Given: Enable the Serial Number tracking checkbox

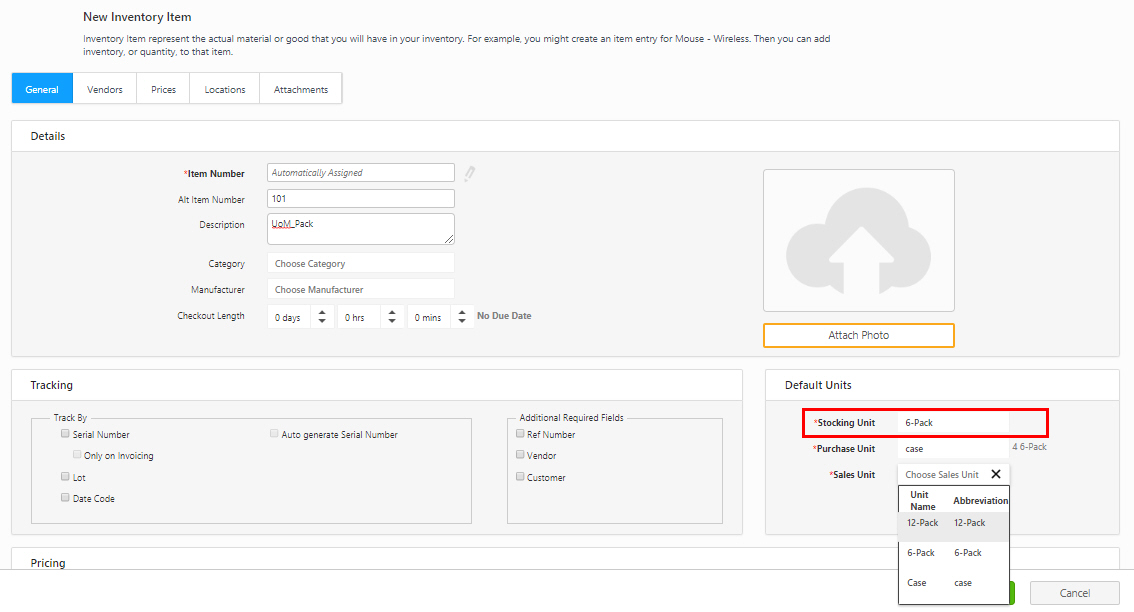Looking at the screenshot, I should (x=65, y=434).
